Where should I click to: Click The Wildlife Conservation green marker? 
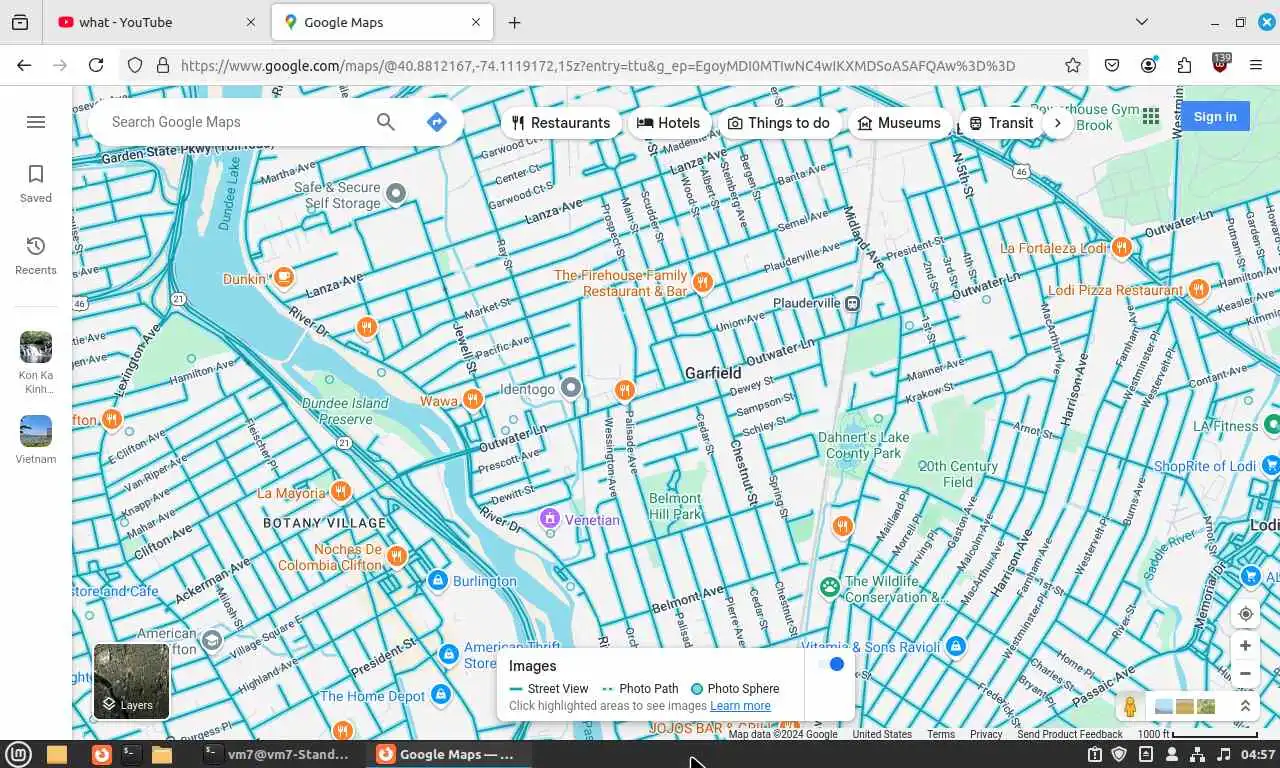(x=829, y=586)
